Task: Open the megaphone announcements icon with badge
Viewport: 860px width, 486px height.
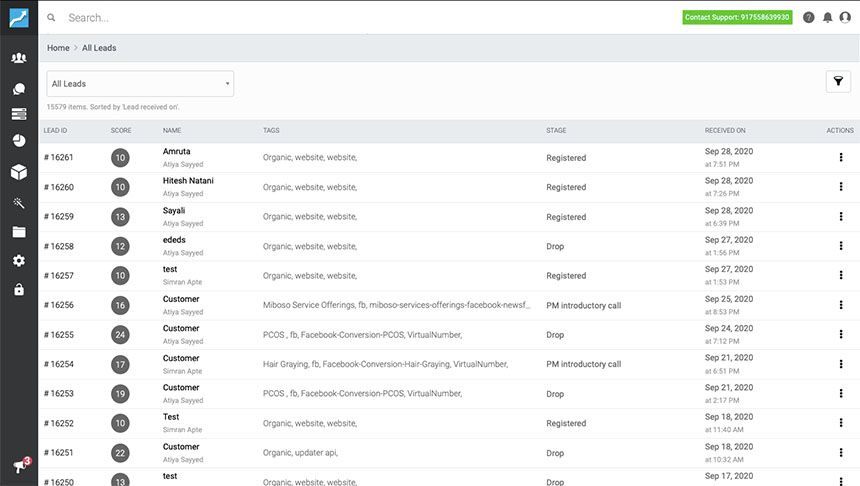Action: click(x=21, y=465)
